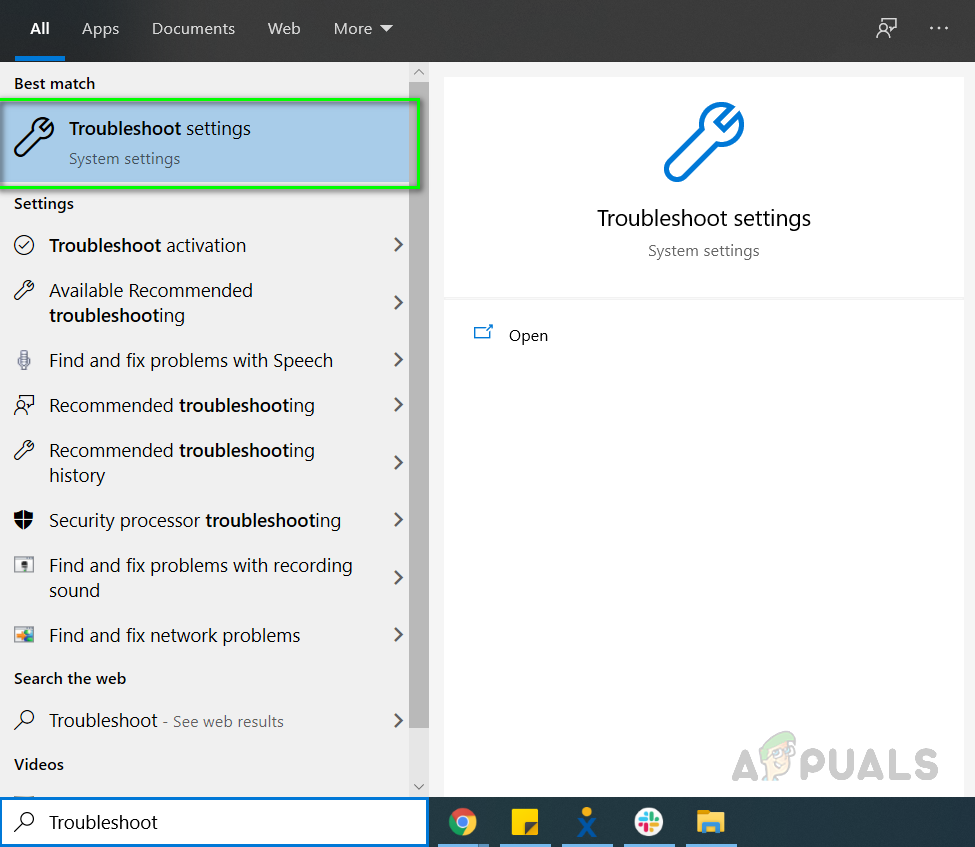Switch to the Web tab
This screenshot has height=847, width=975.
coord(284,29)
